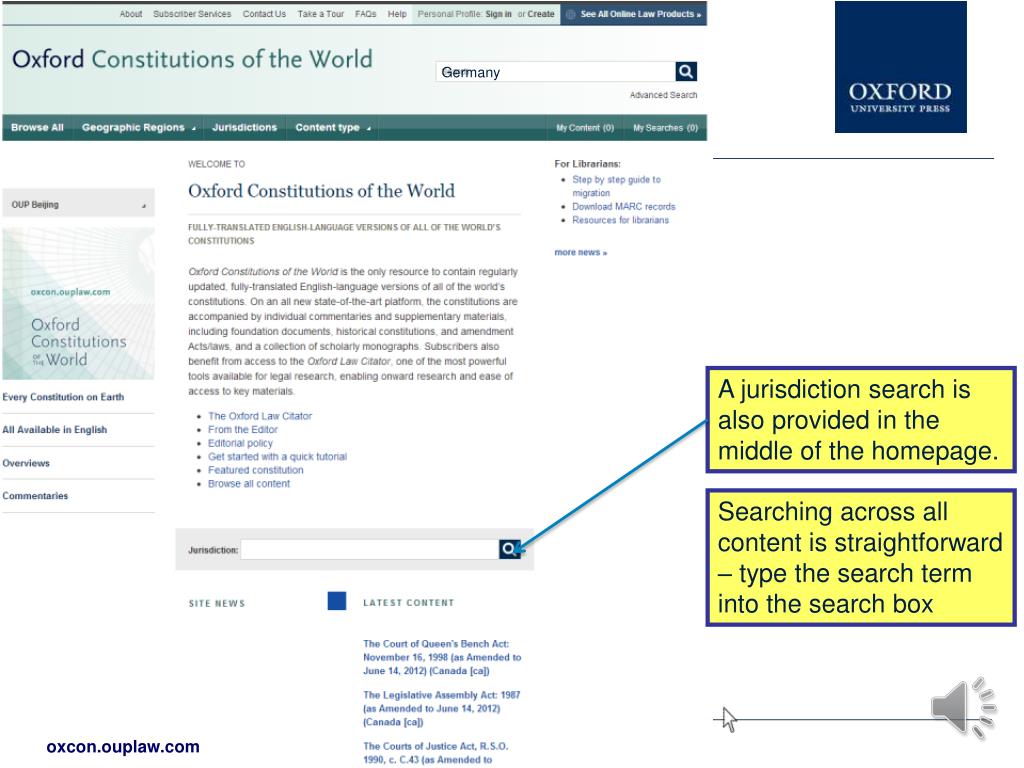Click About in the top bar
Screen dimensions: 1024x768
[131, 14]
